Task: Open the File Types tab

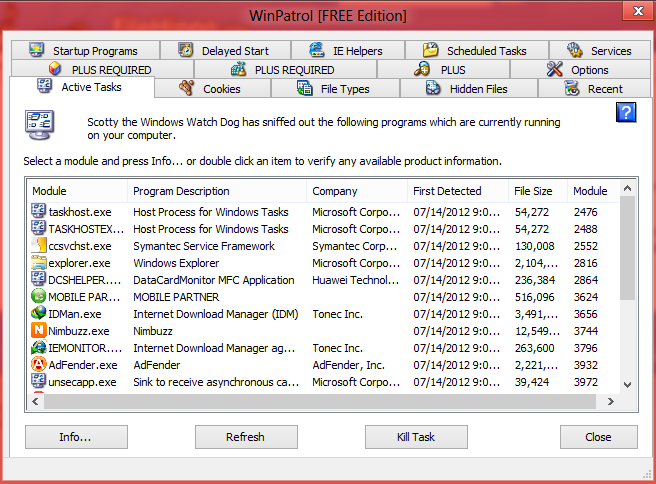Action: [x=336, y=89]
